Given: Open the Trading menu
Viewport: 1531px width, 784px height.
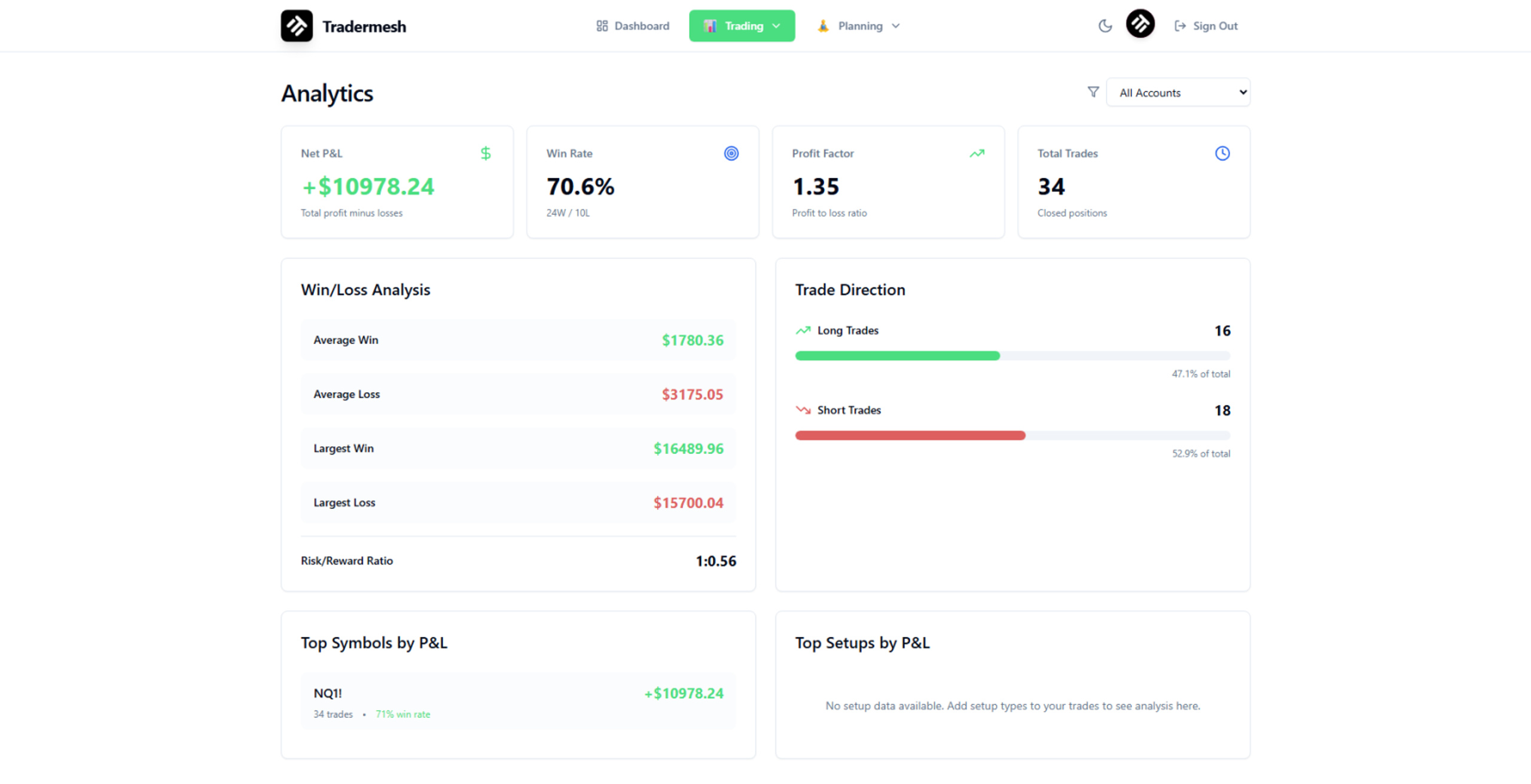Looking at the screenshot, I should pos(742,26).
